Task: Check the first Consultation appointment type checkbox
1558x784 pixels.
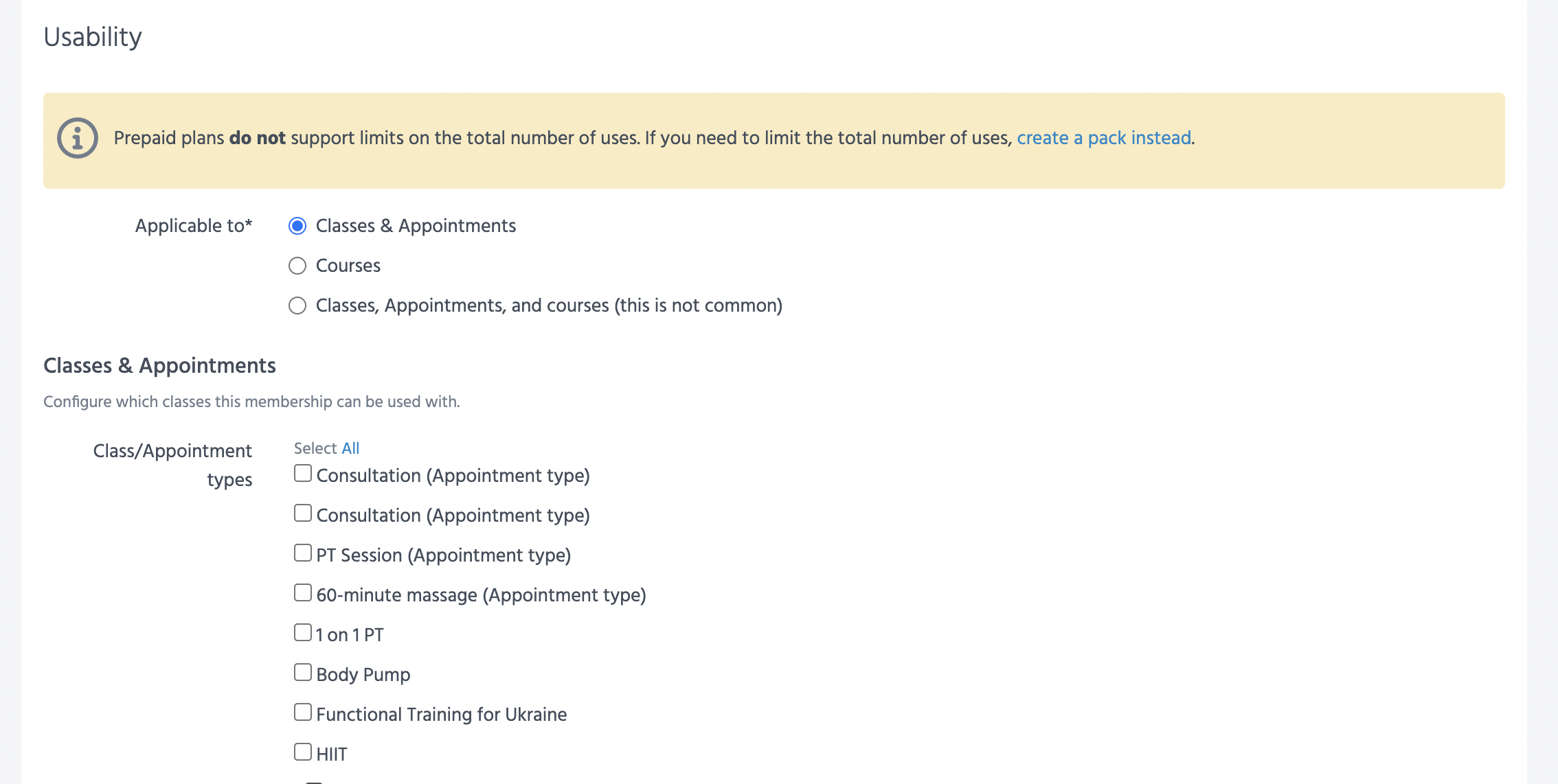Action: pos(303,474)
